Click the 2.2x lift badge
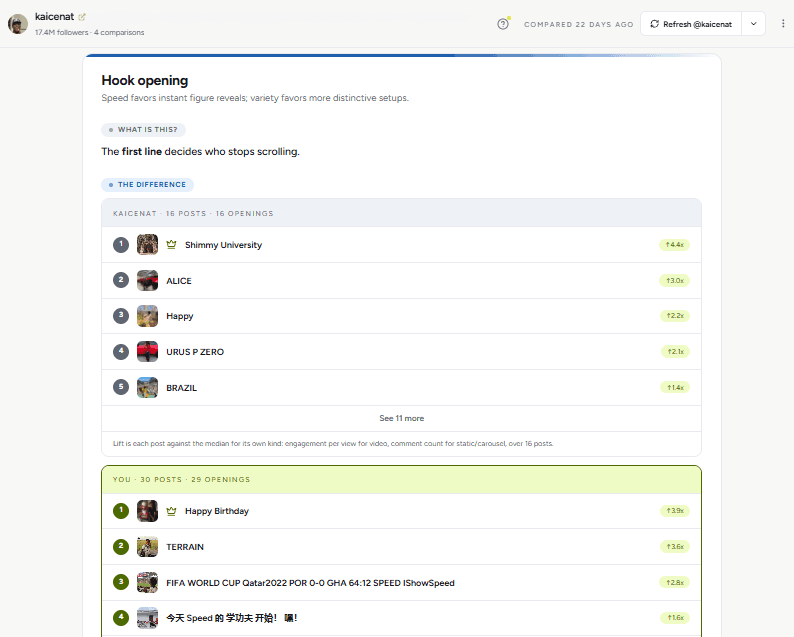The width and height of the screenshot is (794, 637). pos(674,316)
